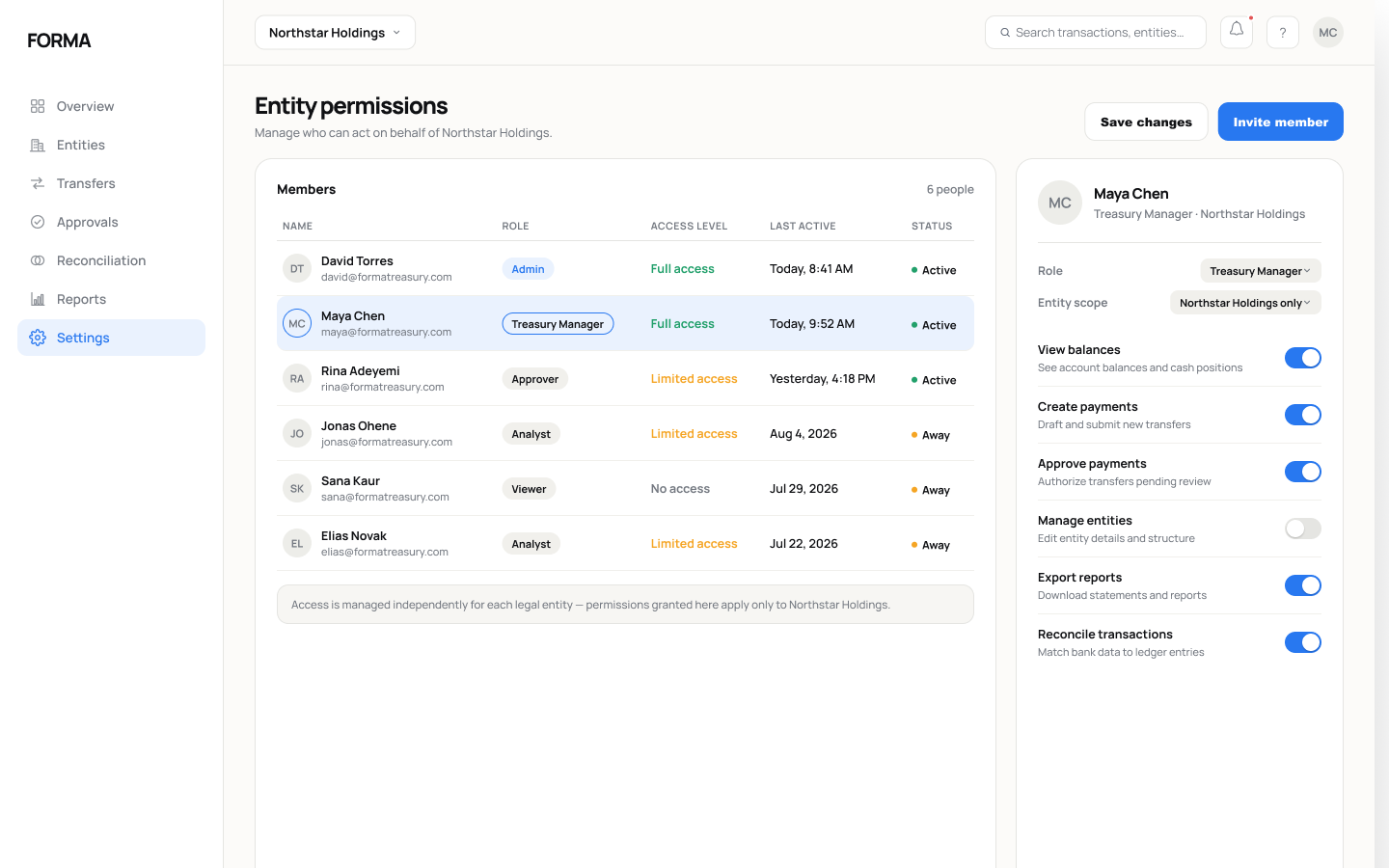Image resolution: width=1389 pixels, height=868 pixels.
Task: Click large MC avatar in detail panel
Action: [1060, 203]
